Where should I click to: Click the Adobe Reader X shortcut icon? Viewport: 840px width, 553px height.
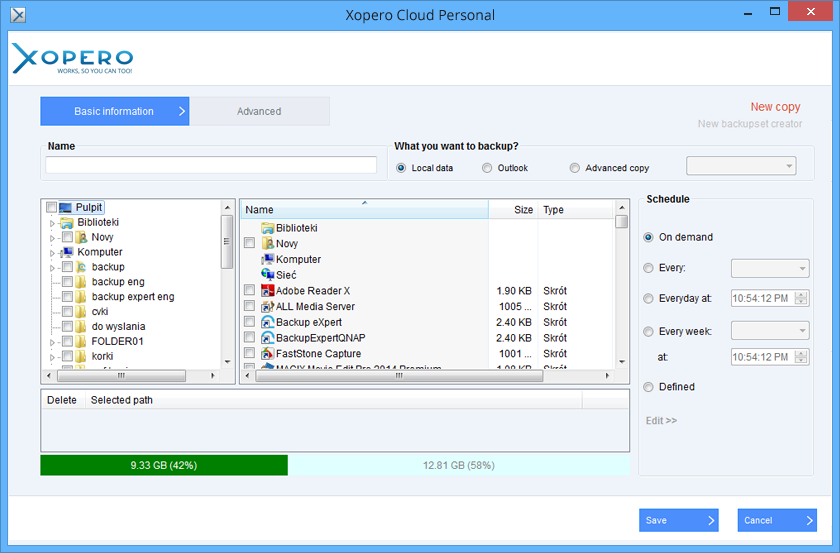[x=267, y=290]
